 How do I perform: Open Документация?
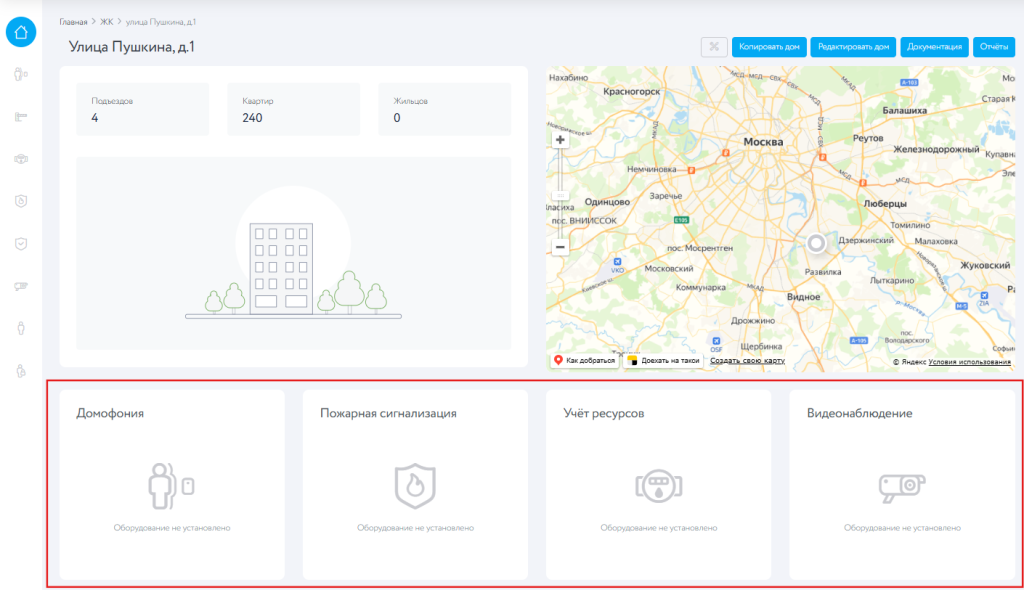[933, 46]
